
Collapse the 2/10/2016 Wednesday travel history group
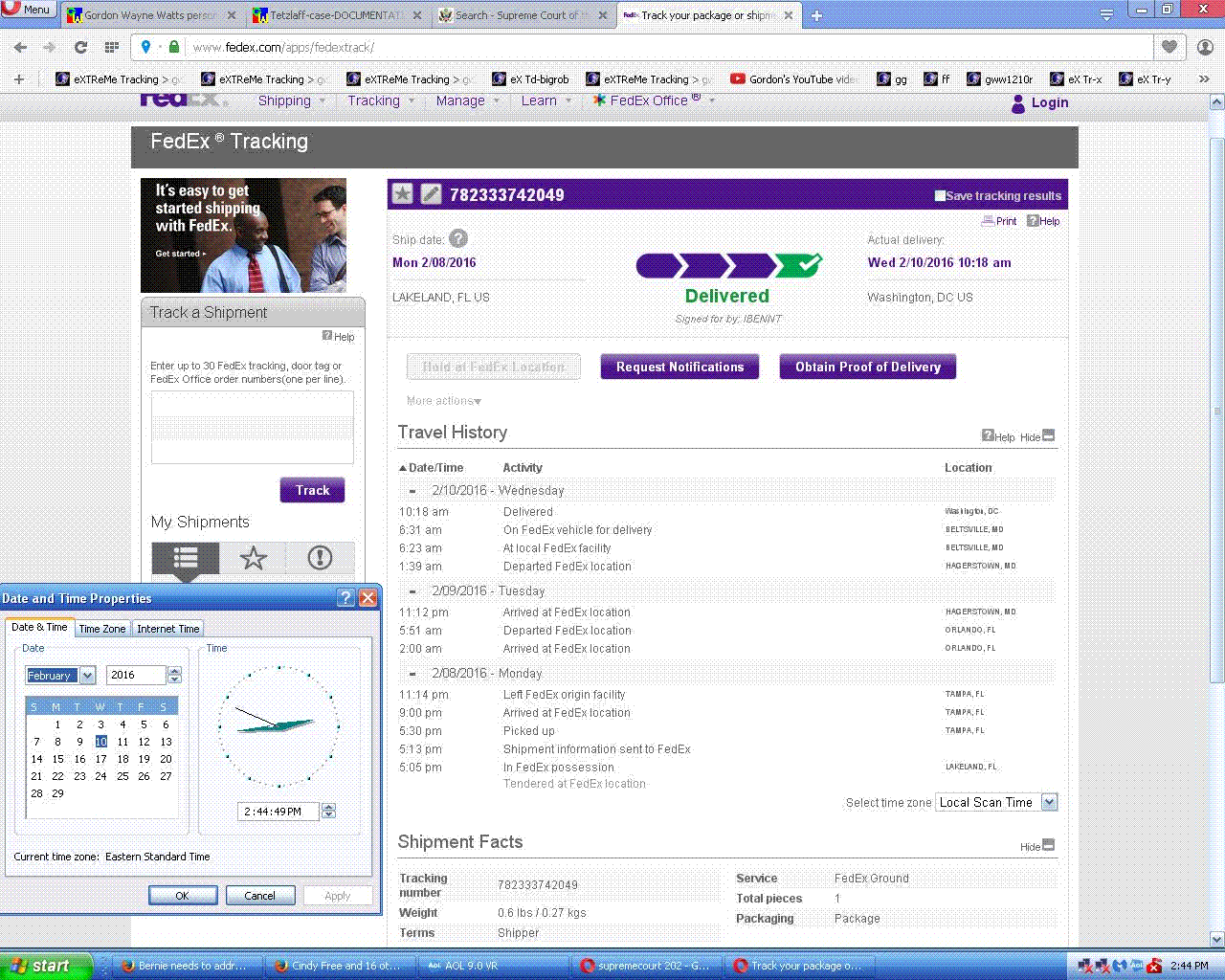(x=412, y=491)
